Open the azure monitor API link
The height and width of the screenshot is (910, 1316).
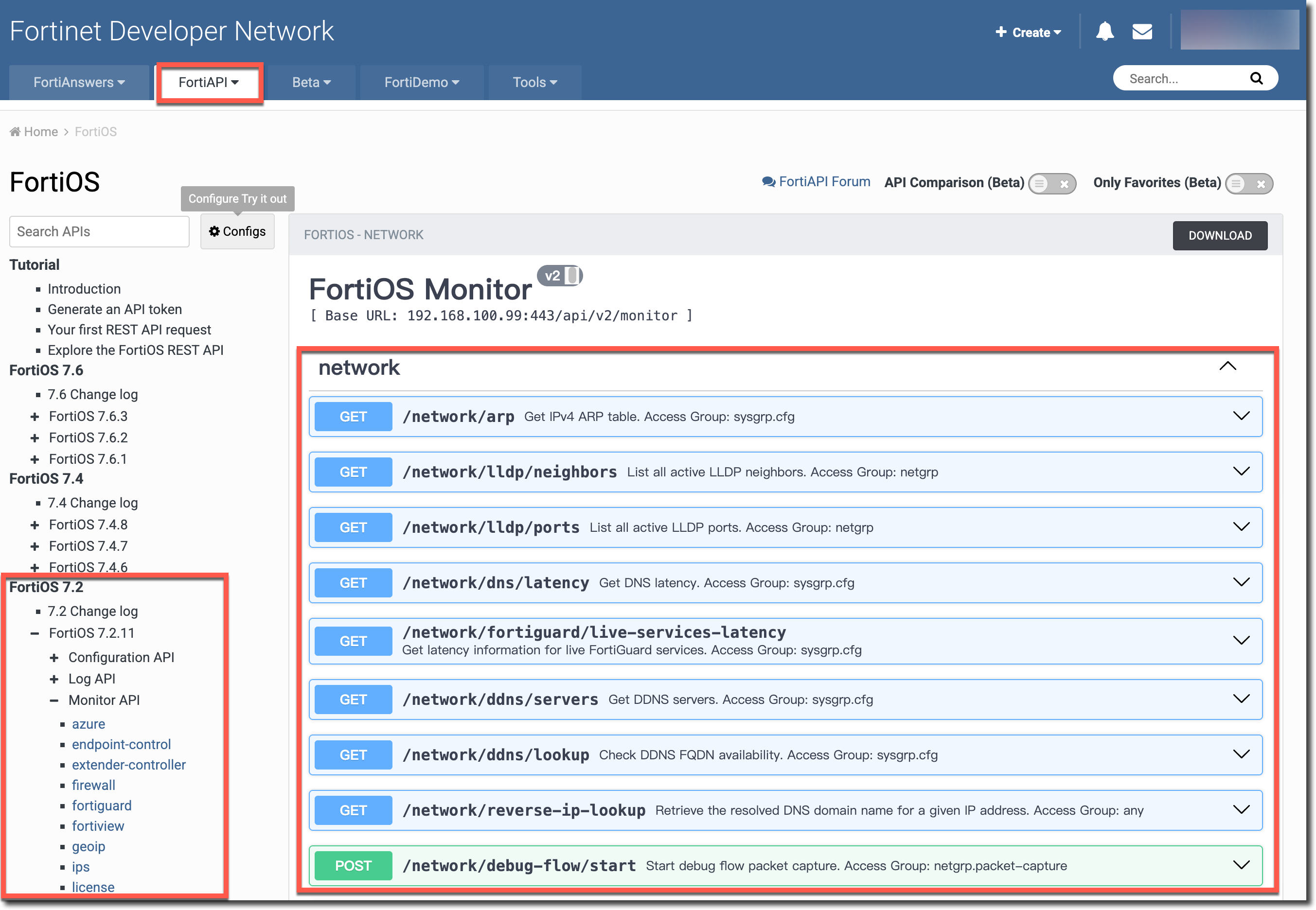click(x=89, y=724)
